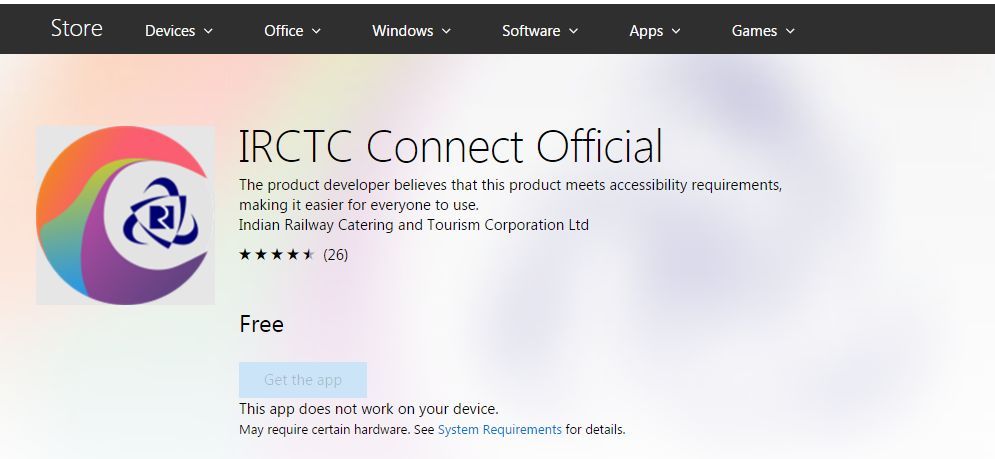Click the star rating icons
Viewport: 995px width, 459px height.
[277, 255]
